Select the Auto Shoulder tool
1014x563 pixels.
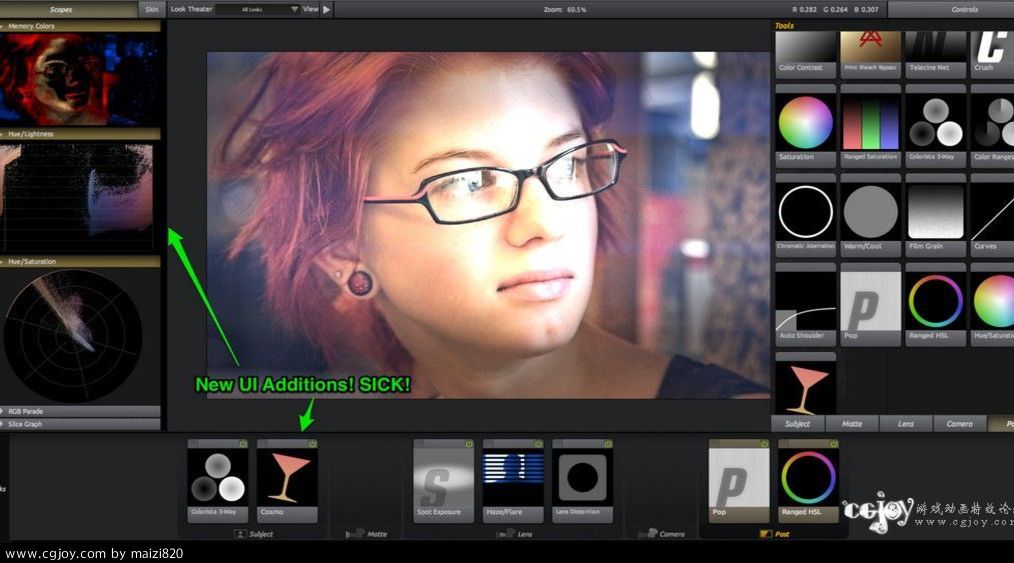tap(805, 304)
